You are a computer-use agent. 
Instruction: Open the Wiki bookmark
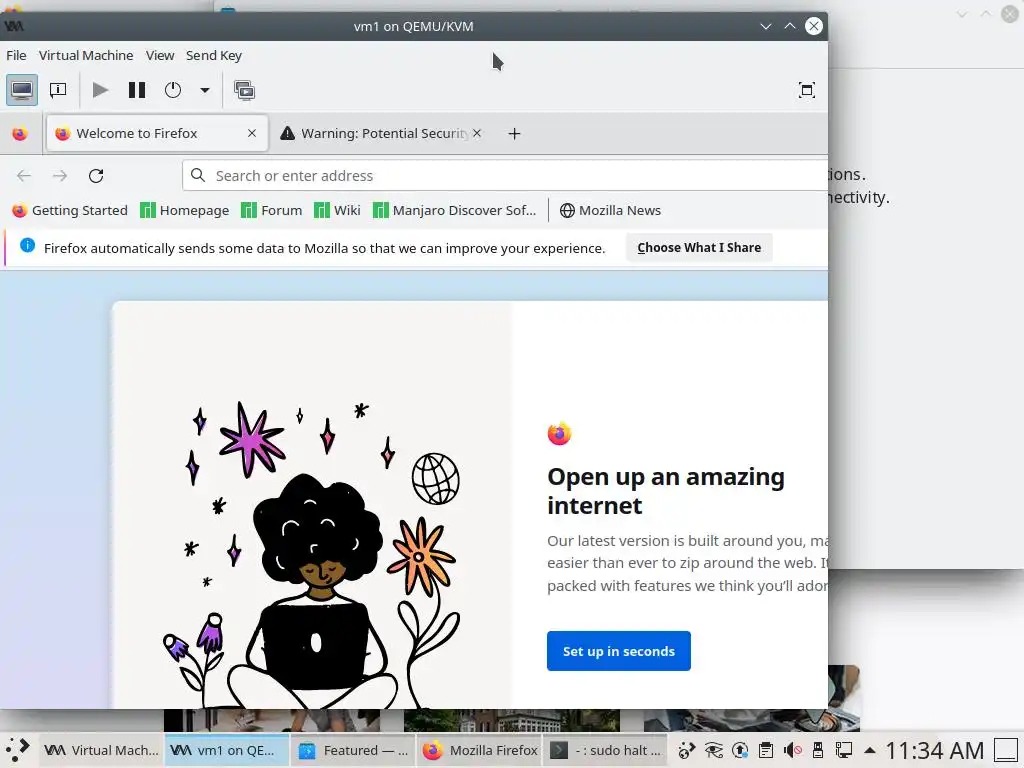pyautogui.click(x=337, y=210)
